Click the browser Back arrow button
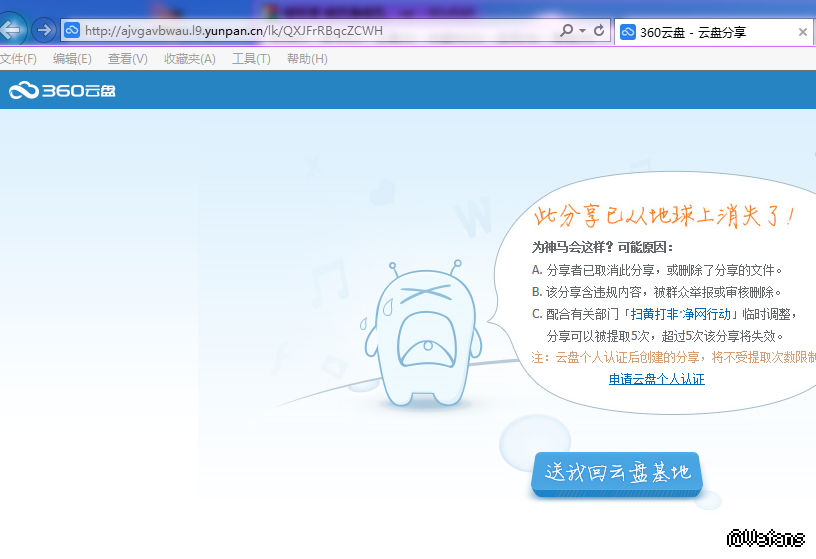Image resolution: width=816 pixels, height=559 pixels. (x=10, y=30)
